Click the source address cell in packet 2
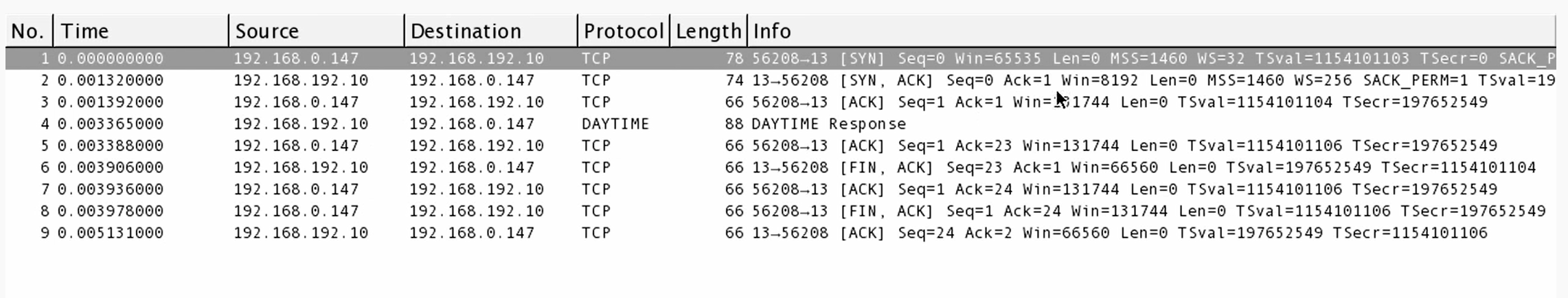 pos(301,80)
